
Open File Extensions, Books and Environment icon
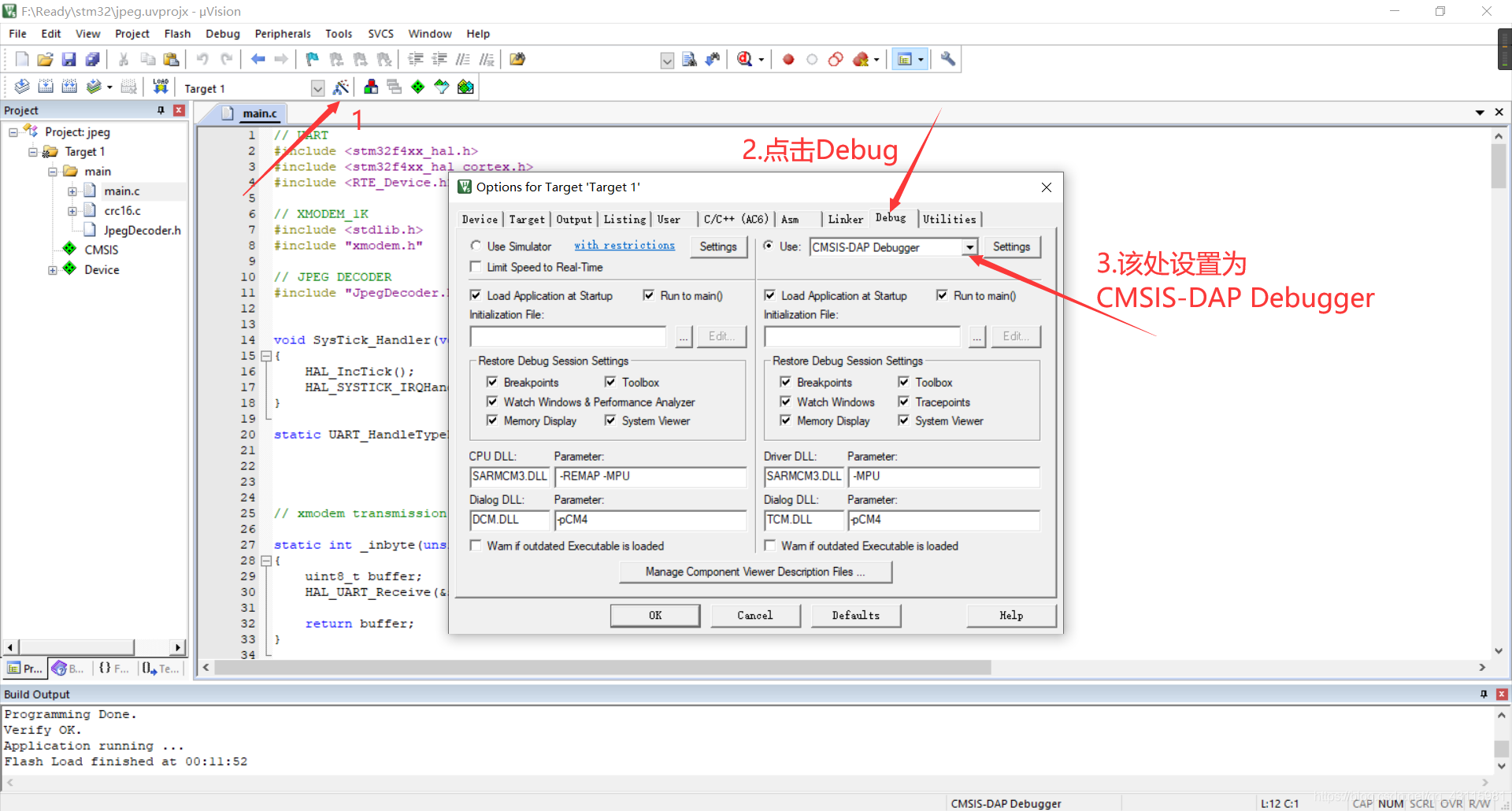pyautogui.click(x=371, y=87)
